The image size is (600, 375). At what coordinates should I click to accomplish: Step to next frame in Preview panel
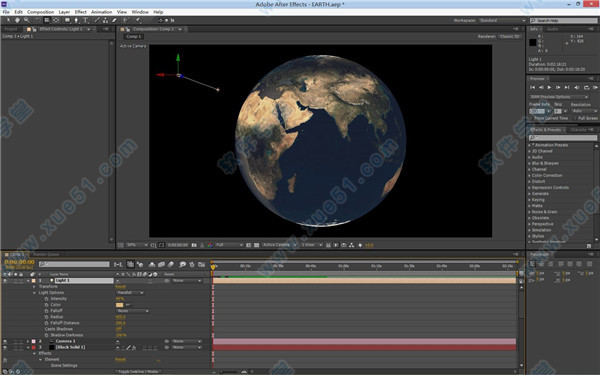click(558, 88)
